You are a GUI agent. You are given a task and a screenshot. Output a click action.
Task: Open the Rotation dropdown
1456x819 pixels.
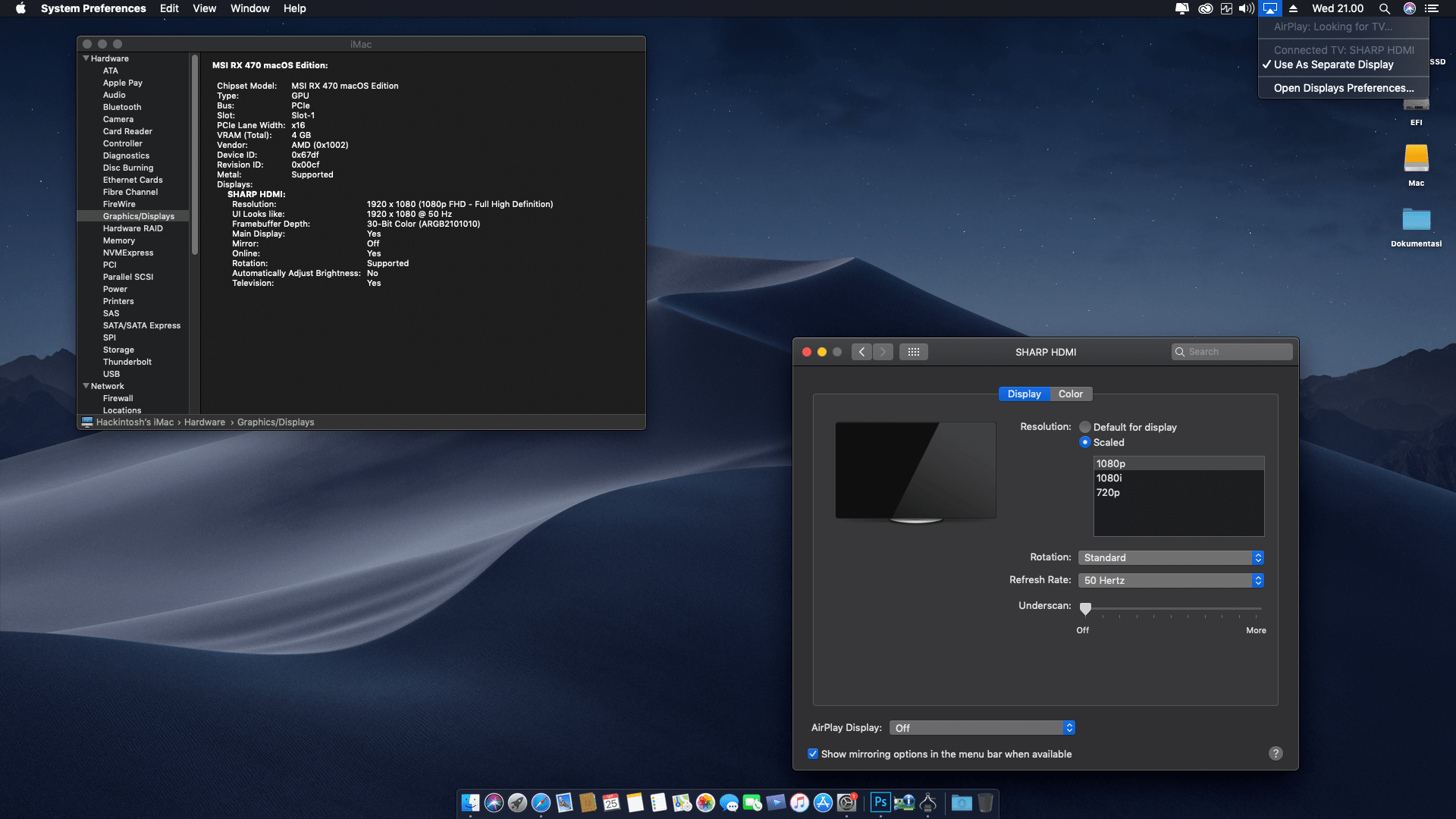click(x=1170, y=557)
